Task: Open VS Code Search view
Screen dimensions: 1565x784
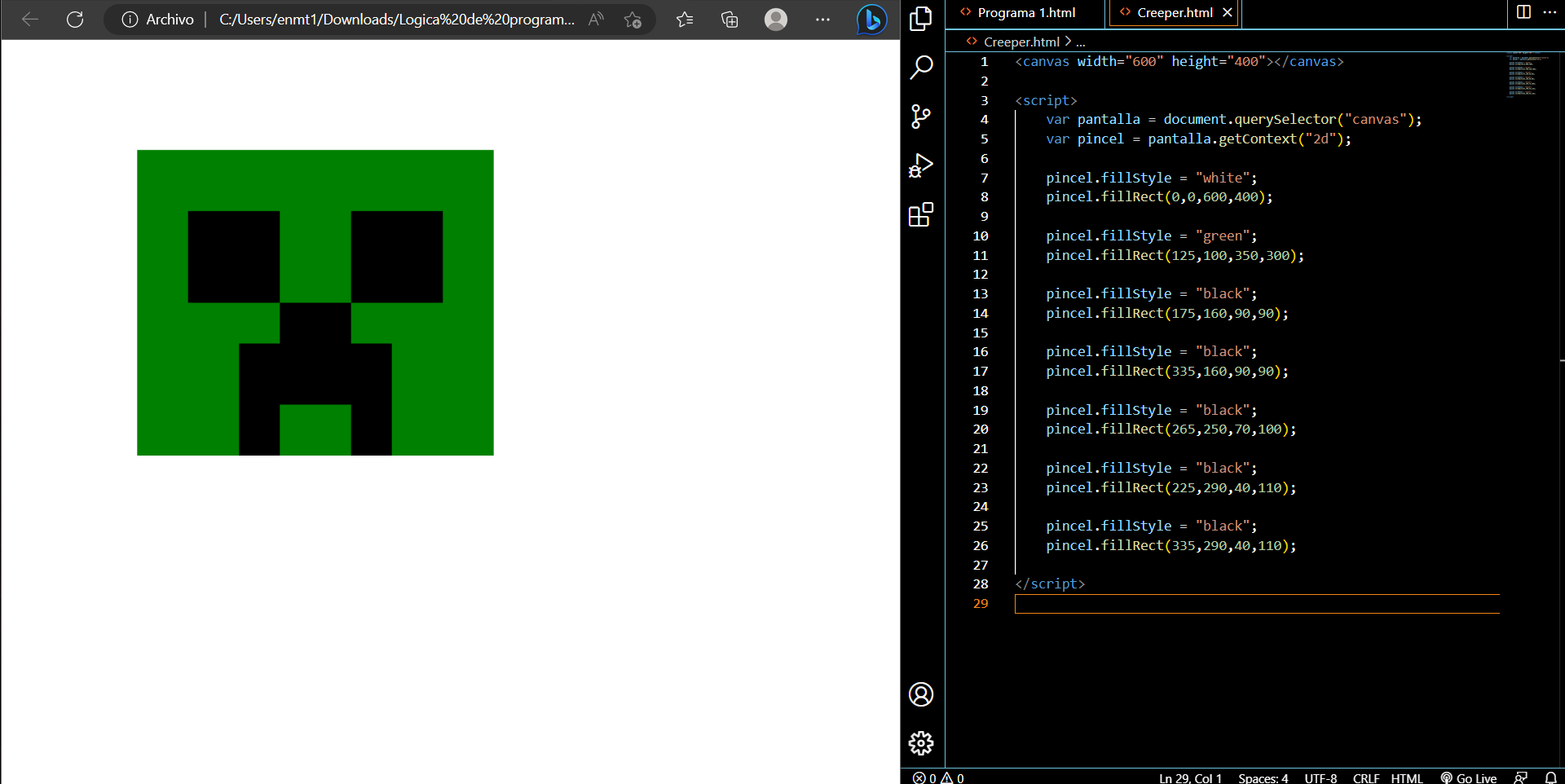Action: (x=921, y=68)
